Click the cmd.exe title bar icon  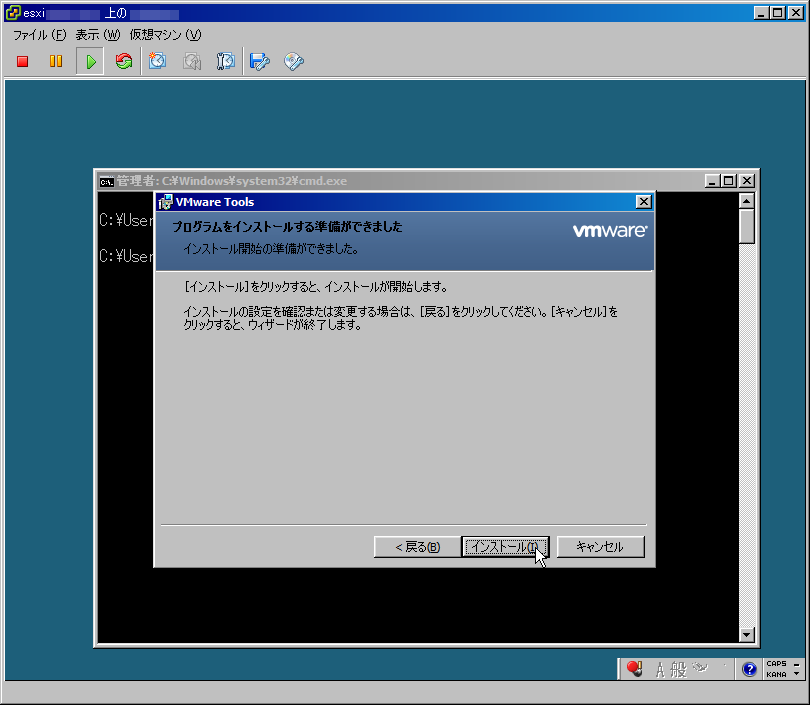[106, 181]
